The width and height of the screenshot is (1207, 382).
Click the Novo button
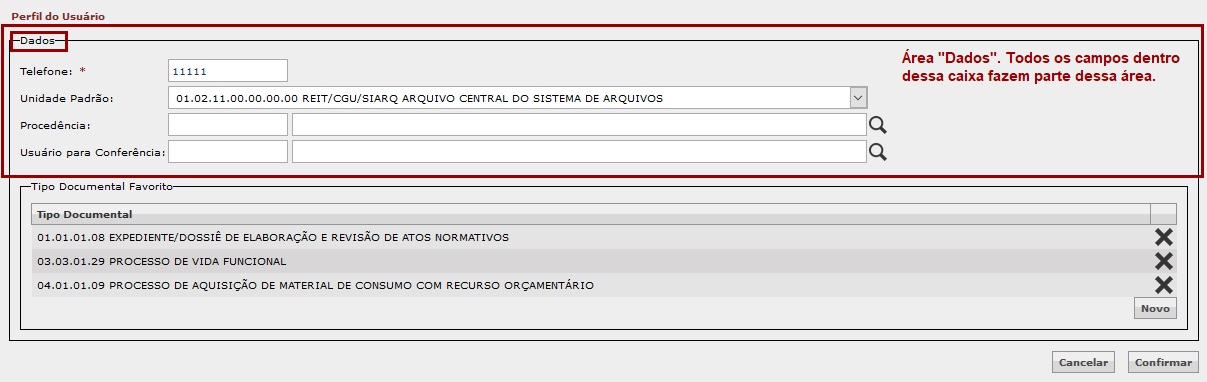1155,309
